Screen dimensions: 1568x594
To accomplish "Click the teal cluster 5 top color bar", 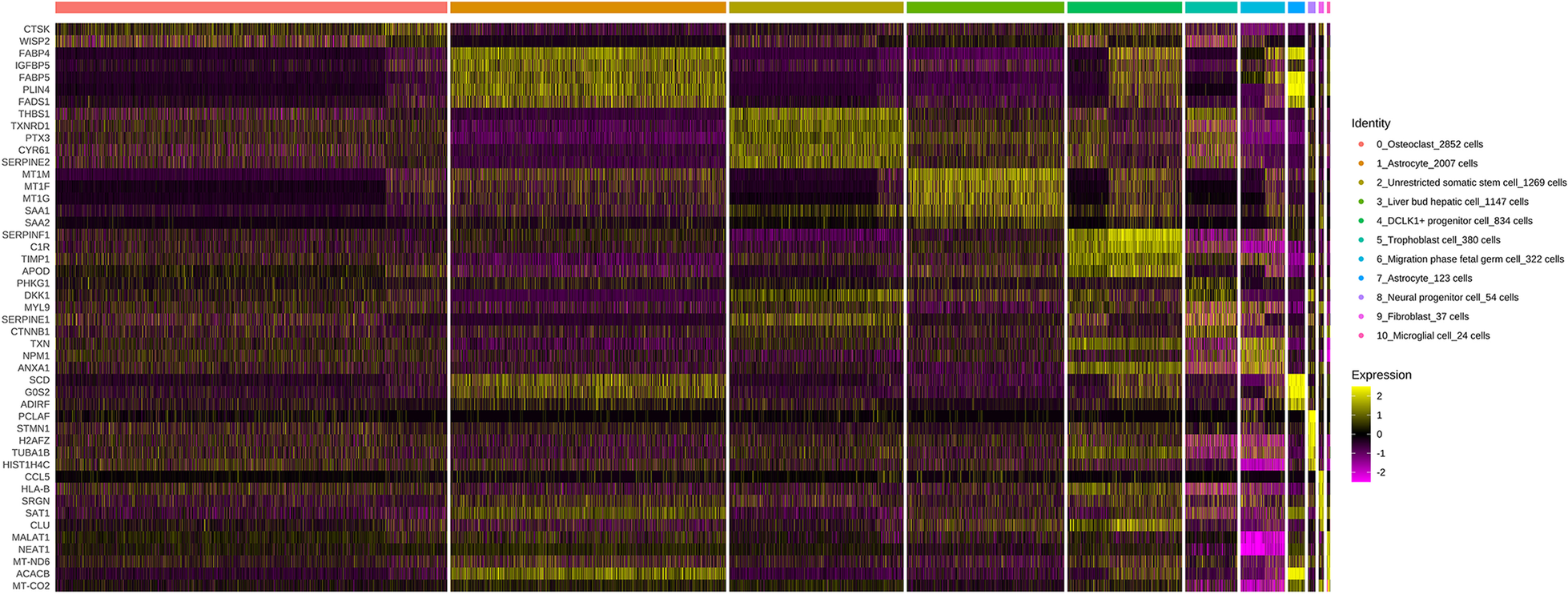I will click(x=1211, y=7).
